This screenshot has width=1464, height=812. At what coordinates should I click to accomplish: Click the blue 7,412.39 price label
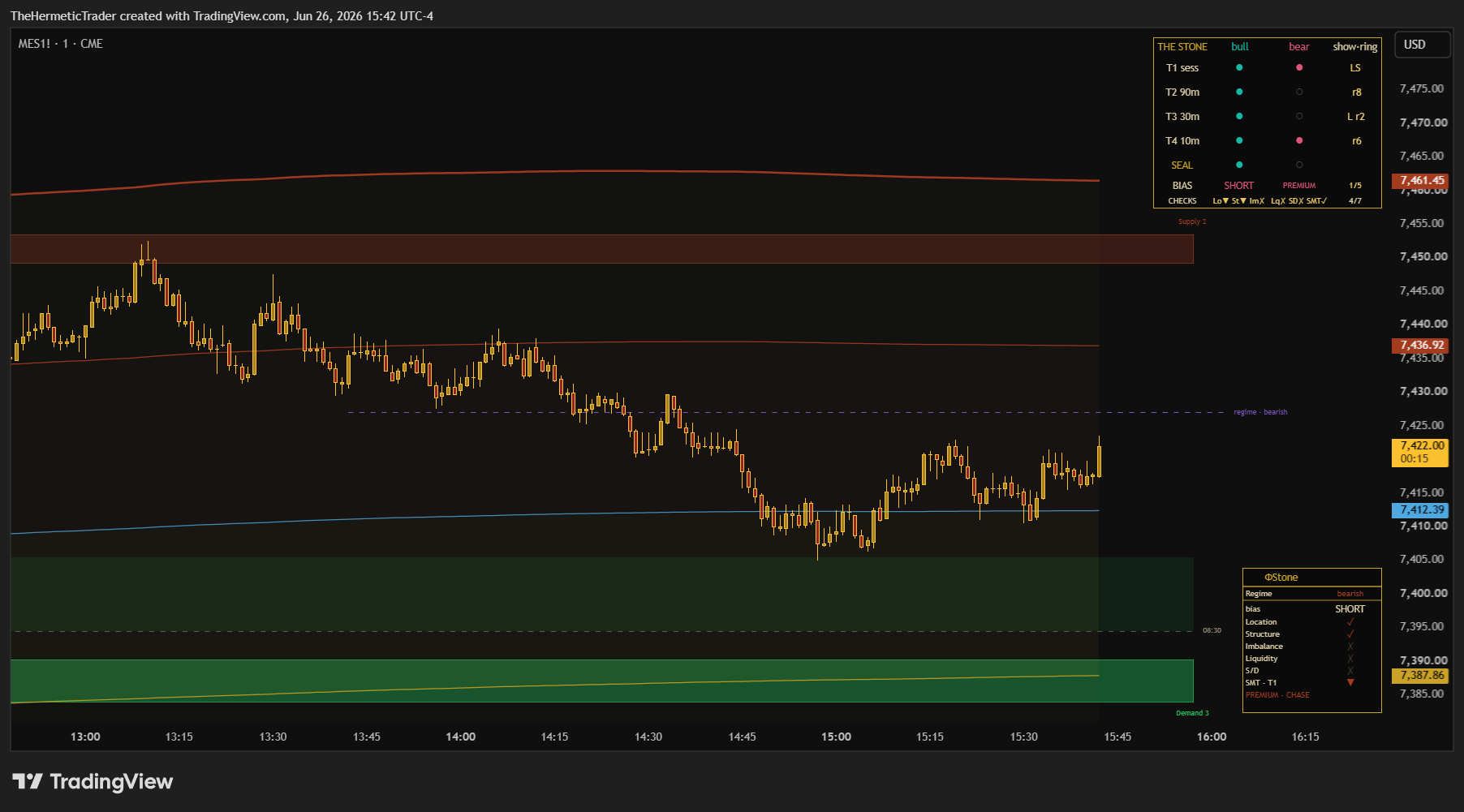click(x=1422, y=510)
